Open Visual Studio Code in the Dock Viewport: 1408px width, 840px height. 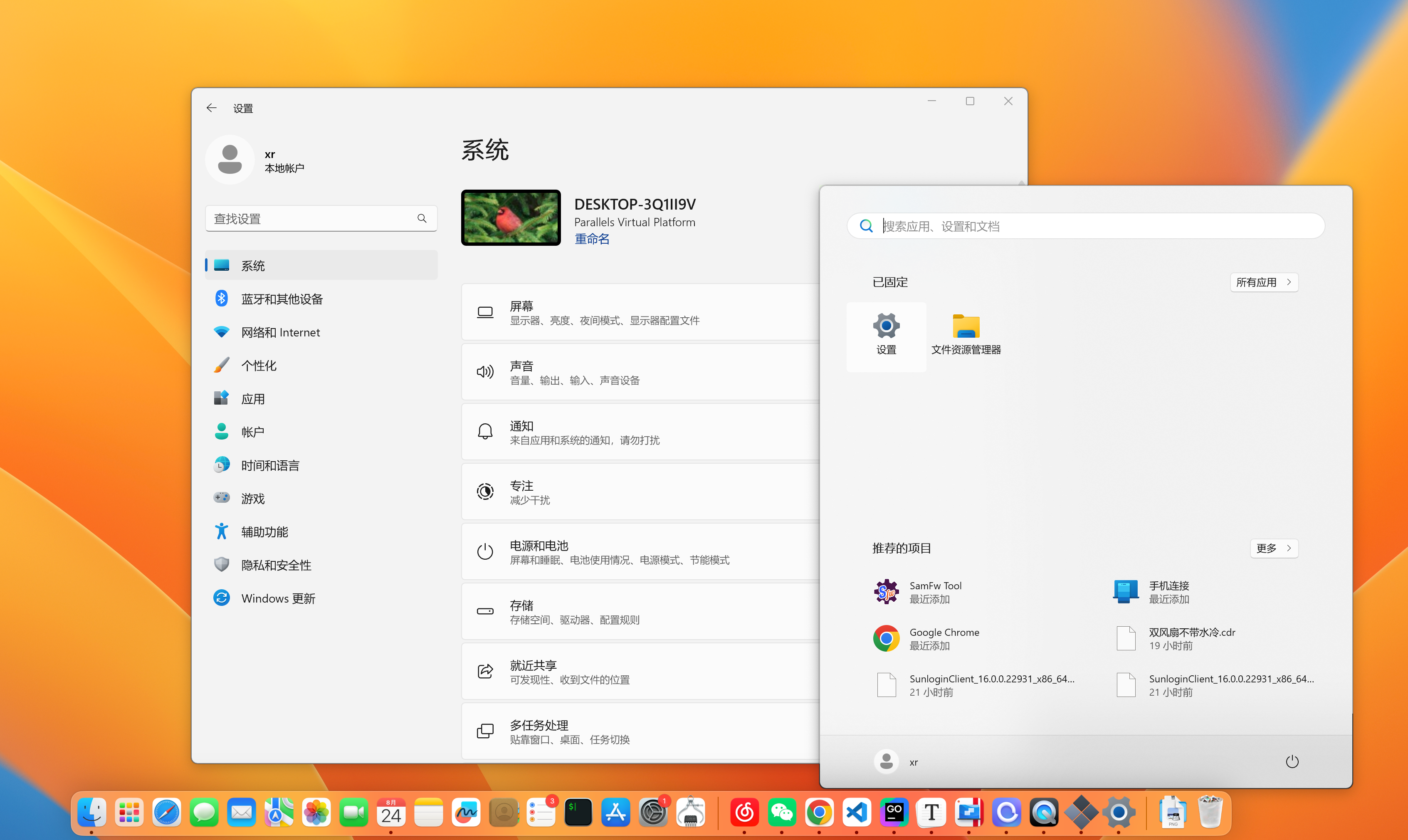(856, 813)
